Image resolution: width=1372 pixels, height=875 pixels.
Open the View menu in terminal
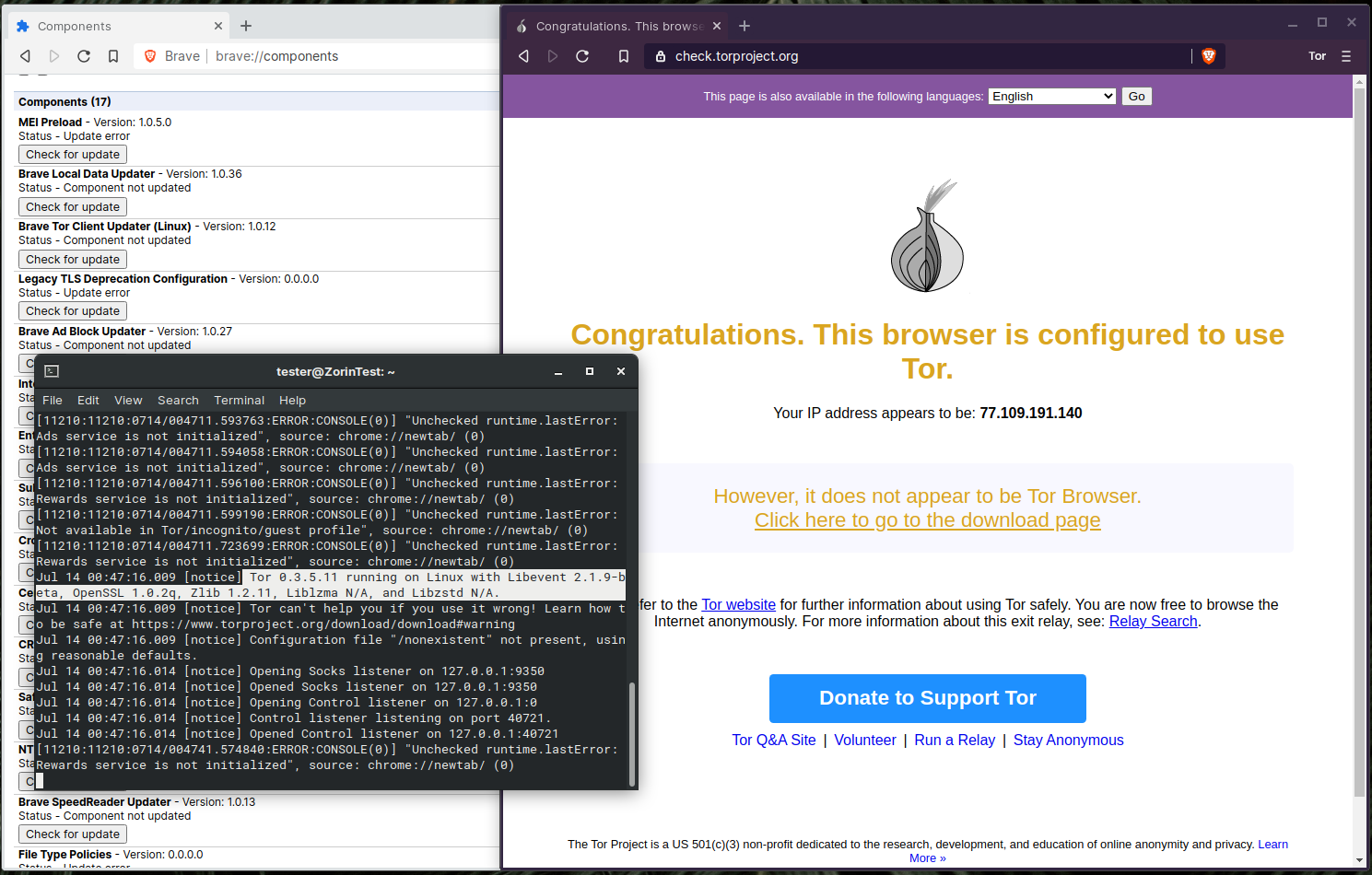(x=128, y=400)
